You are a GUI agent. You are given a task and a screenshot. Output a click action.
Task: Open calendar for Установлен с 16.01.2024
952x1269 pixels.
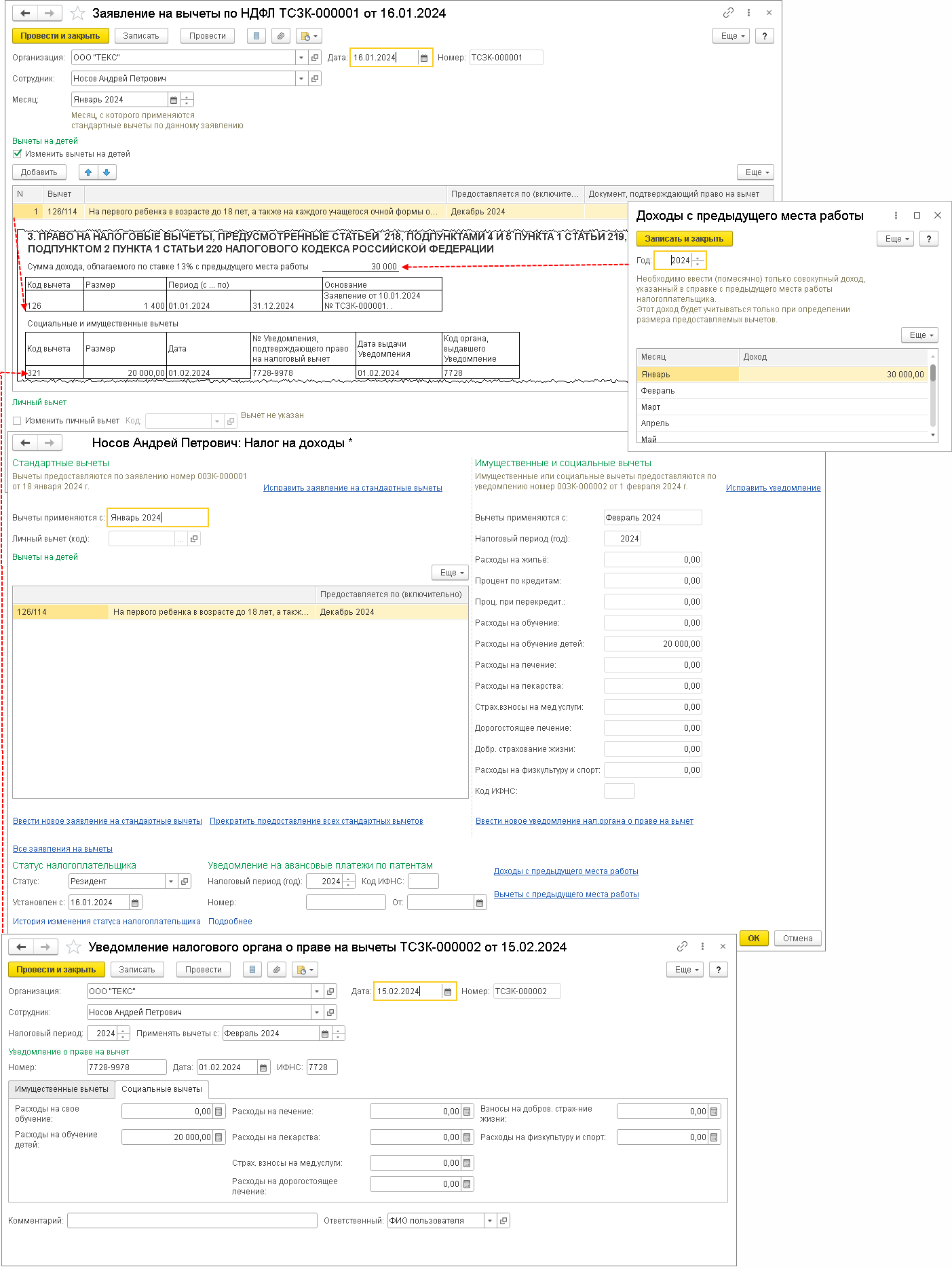click(x=135, y=903)
